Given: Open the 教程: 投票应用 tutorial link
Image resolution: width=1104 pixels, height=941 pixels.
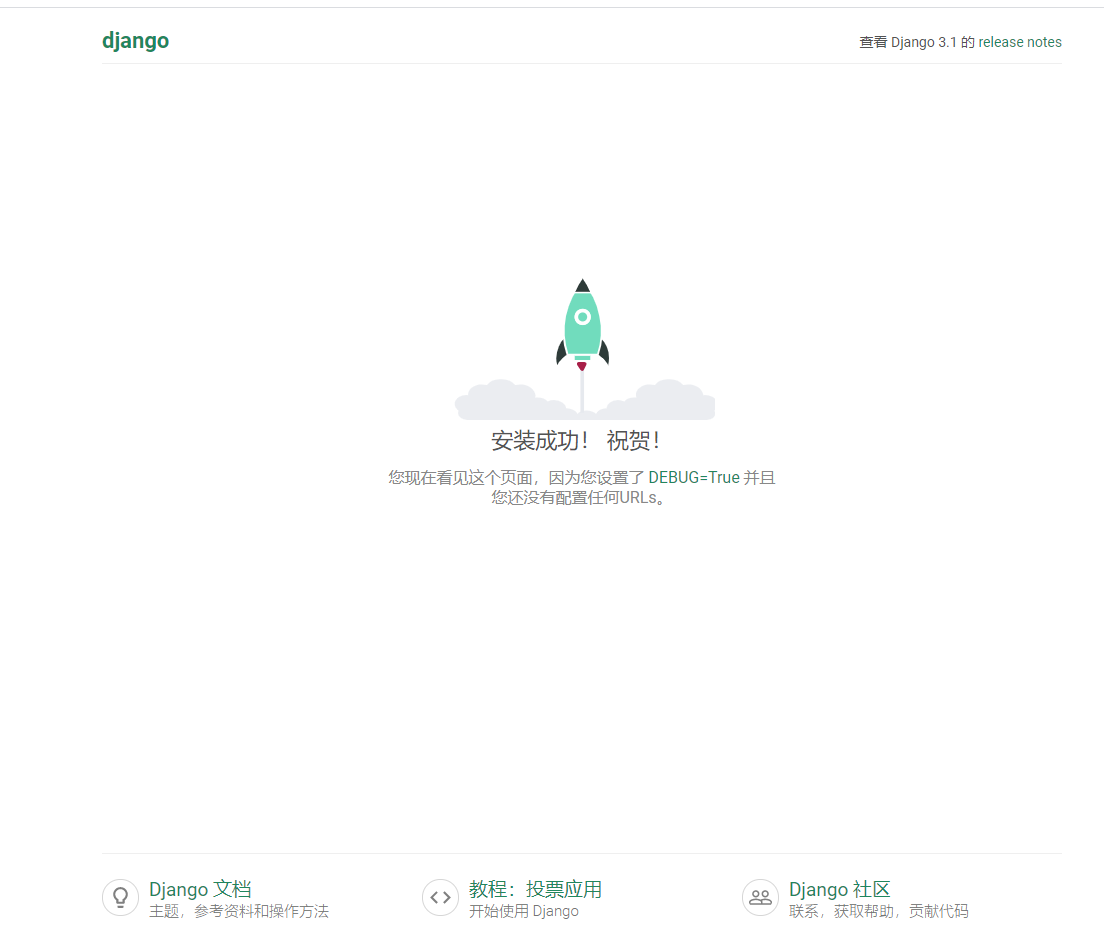Looking at the screenshot, I should click(x=535, y=889).
